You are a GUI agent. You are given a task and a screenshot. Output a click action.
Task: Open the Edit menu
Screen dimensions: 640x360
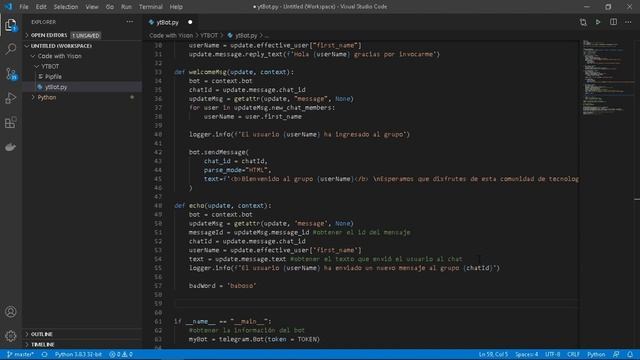41,7
